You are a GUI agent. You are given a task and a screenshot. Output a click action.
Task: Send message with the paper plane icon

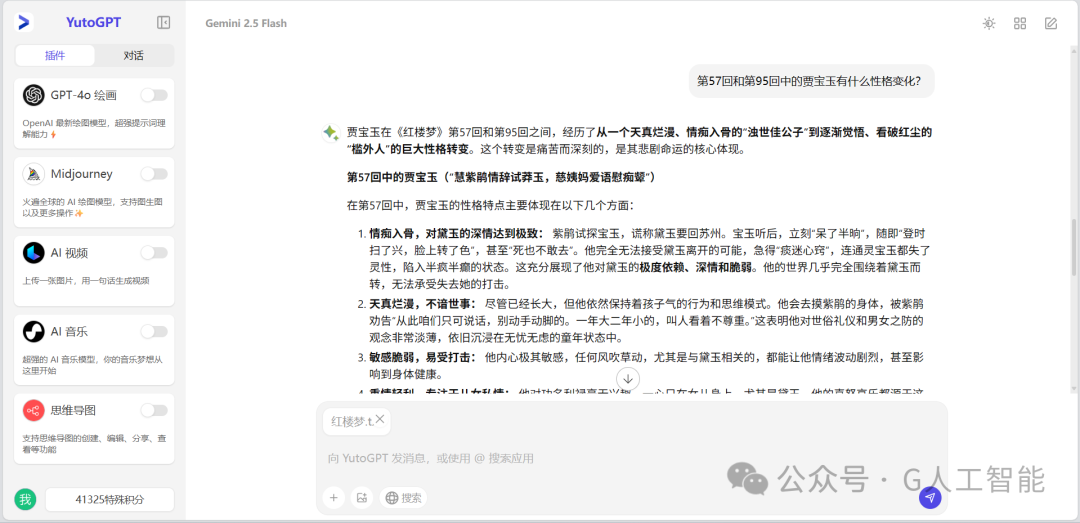930,498
